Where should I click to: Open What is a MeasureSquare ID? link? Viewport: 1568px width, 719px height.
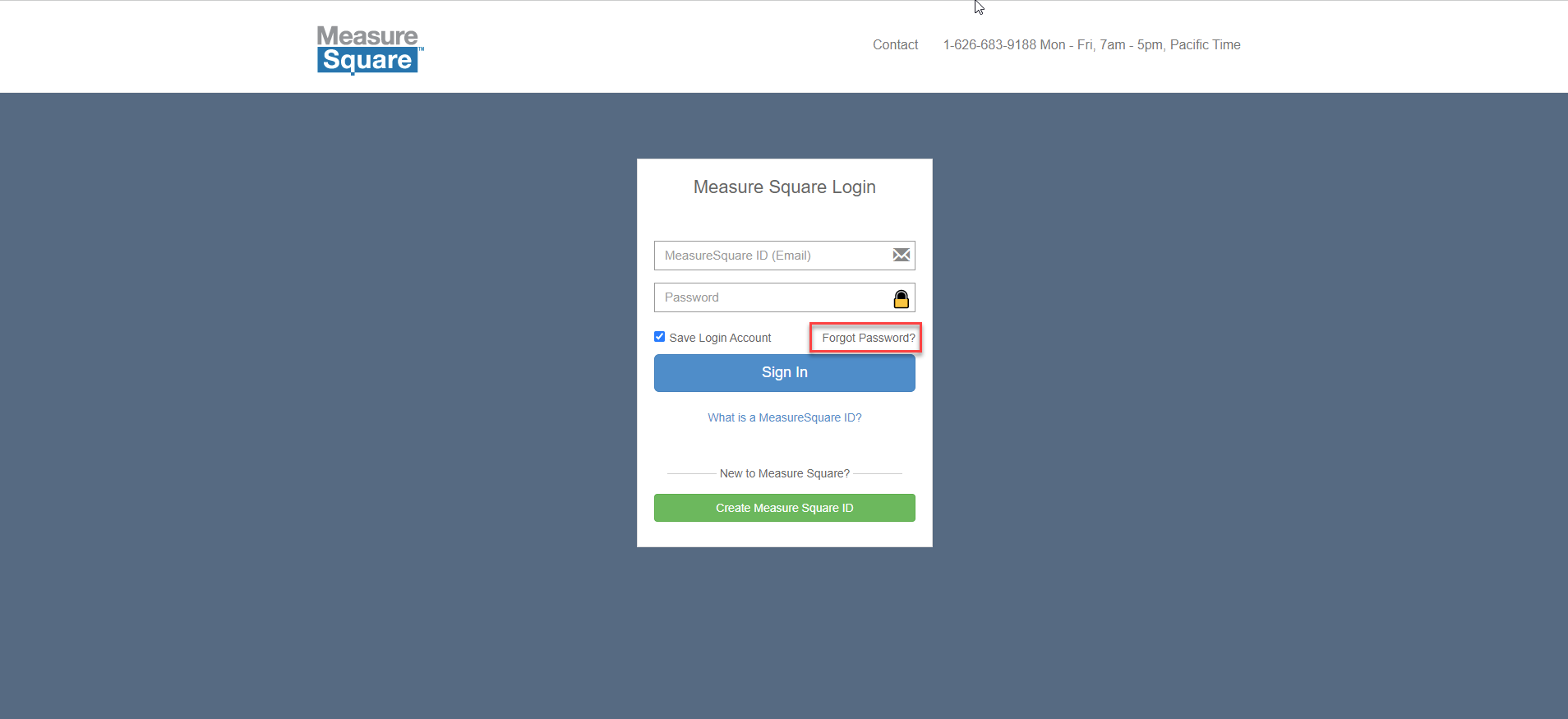pyautogui.click(x=784, y=417)
